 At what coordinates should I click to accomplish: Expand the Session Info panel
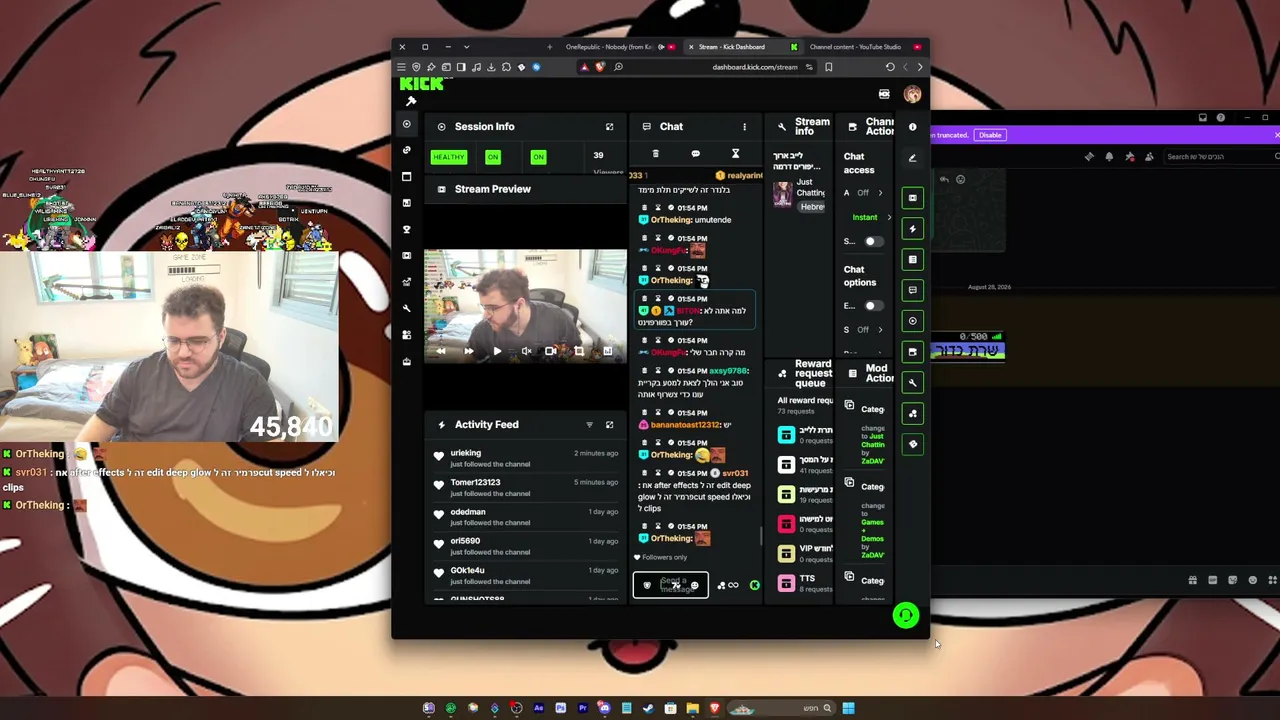(609, 127)
